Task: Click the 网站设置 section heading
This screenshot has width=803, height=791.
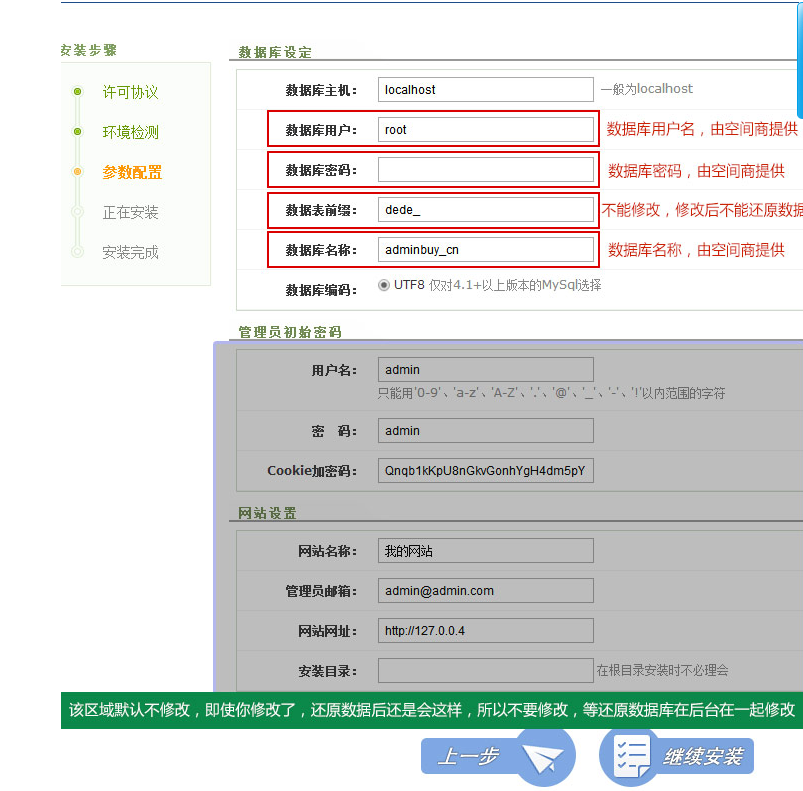Action: click(x=267, y=513)
